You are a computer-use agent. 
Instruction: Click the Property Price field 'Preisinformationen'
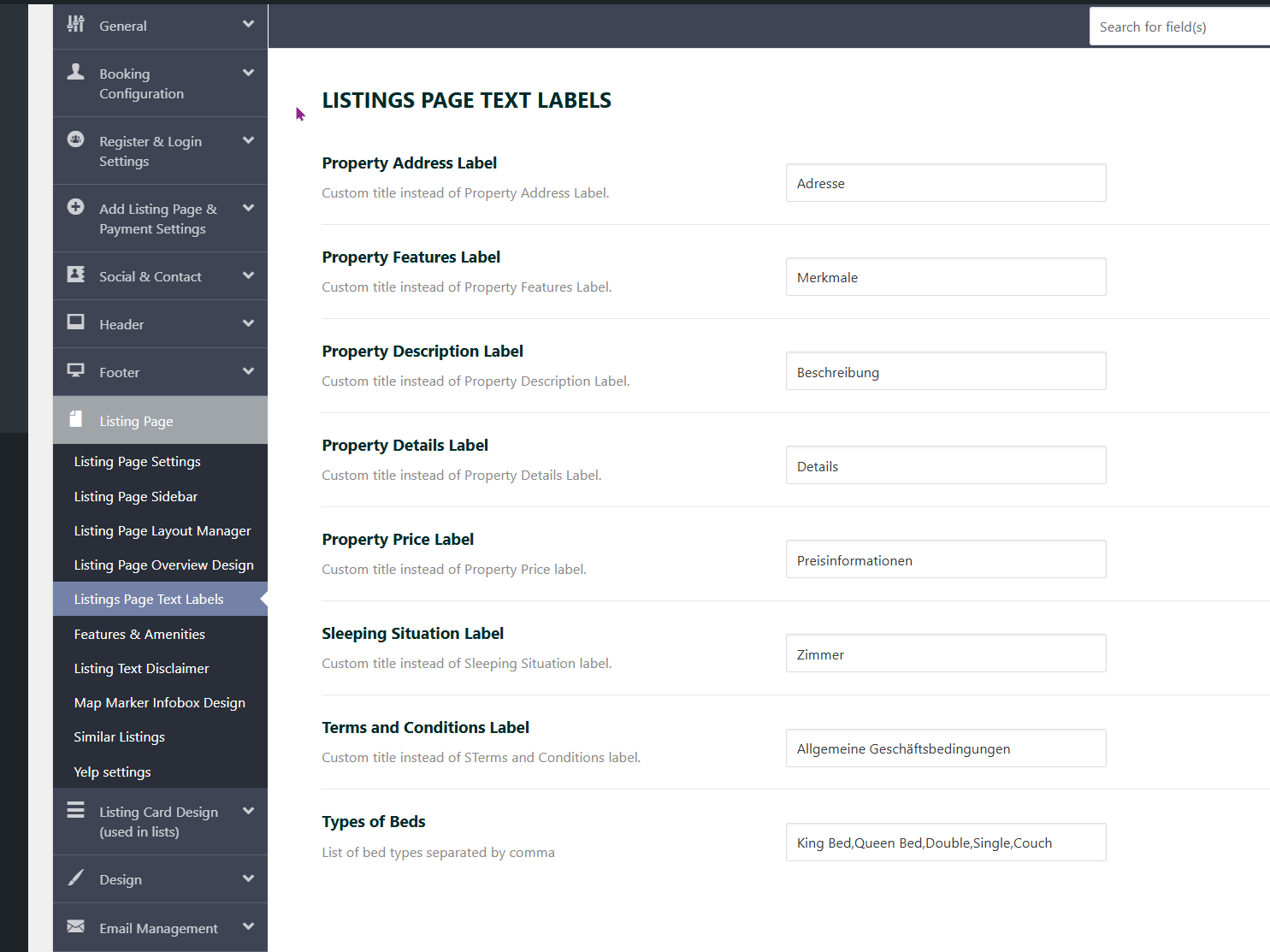(946, 559)
